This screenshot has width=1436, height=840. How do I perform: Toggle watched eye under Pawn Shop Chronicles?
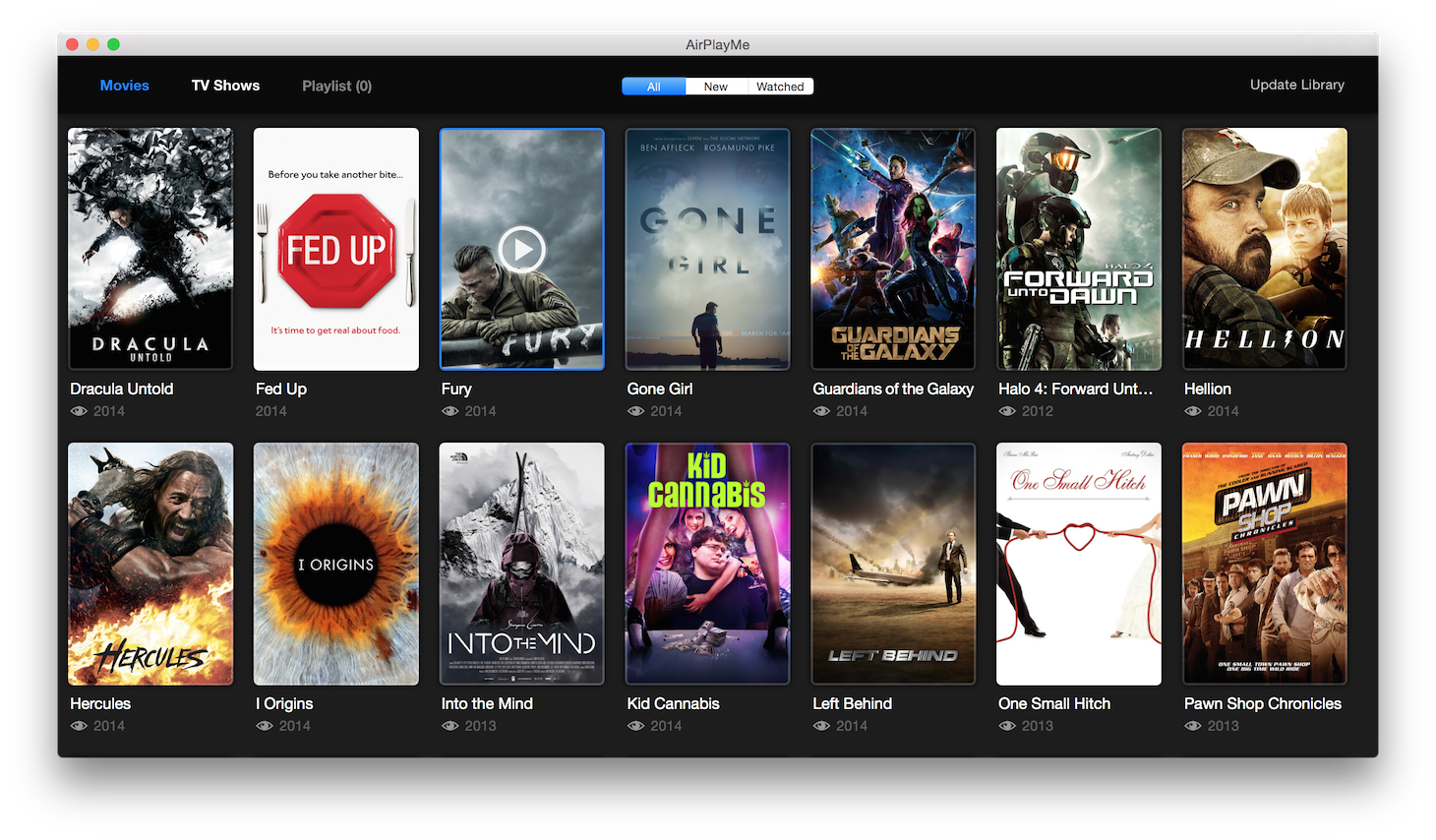pyautogui.click(x=1193, y=726)
